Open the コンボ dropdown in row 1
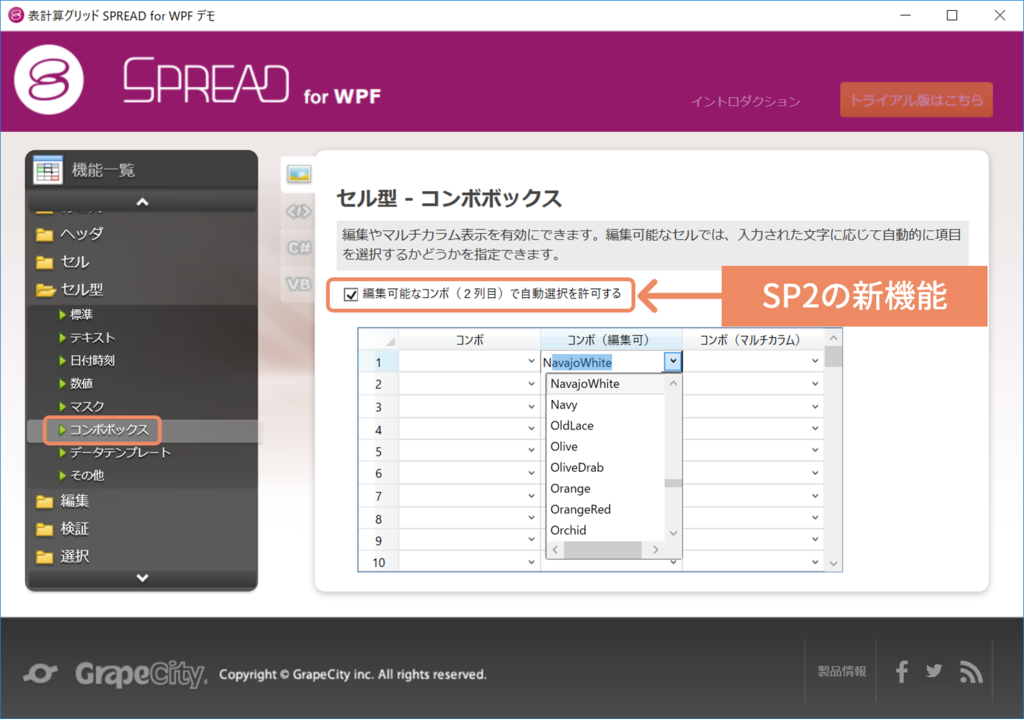 pos(531,361)
